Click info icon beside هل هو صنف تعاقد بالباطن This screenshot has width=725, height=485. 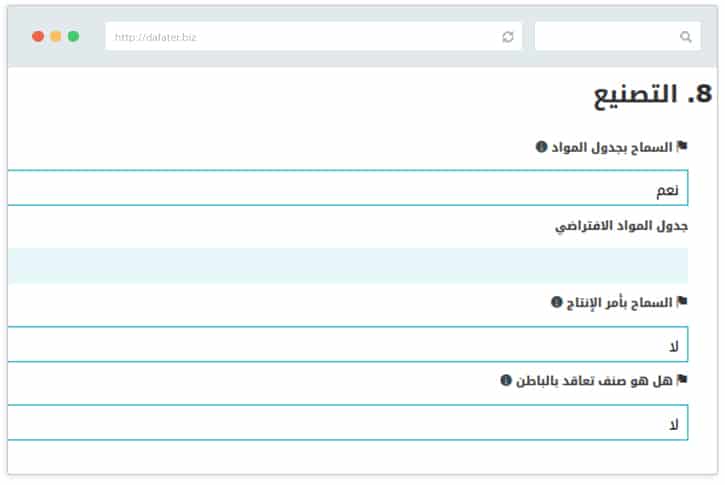pyautogui.click(x=506, y=380)
